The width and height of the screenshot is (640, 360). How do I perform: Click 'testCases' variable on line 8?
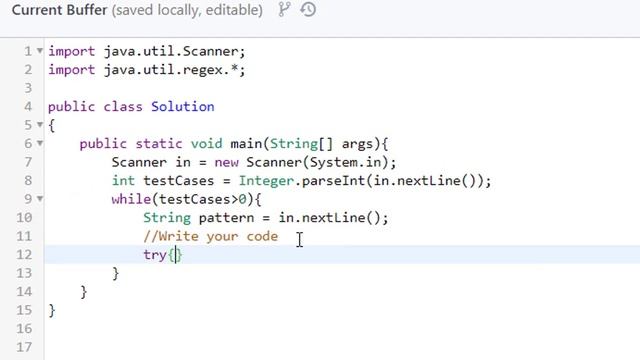point(178,181)
